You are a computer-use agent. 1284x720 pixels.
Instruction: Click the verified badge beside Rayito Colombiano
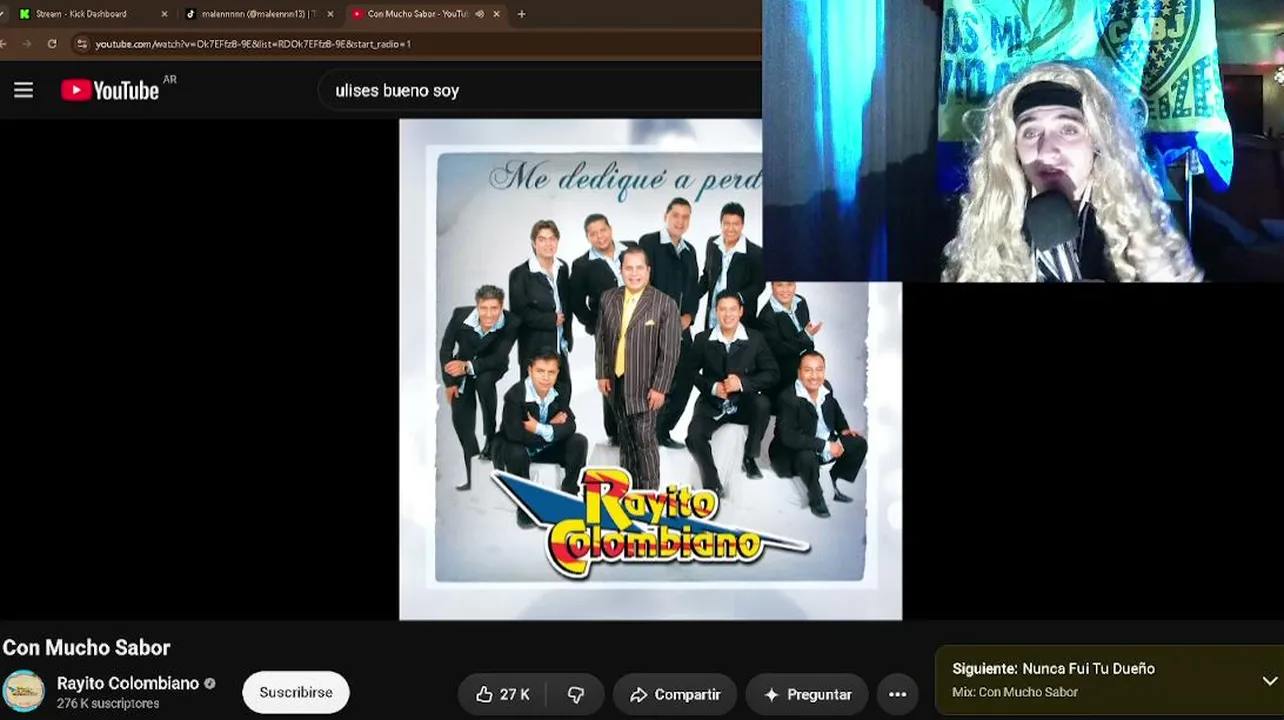pyautogui.click(x=210, y=684)
